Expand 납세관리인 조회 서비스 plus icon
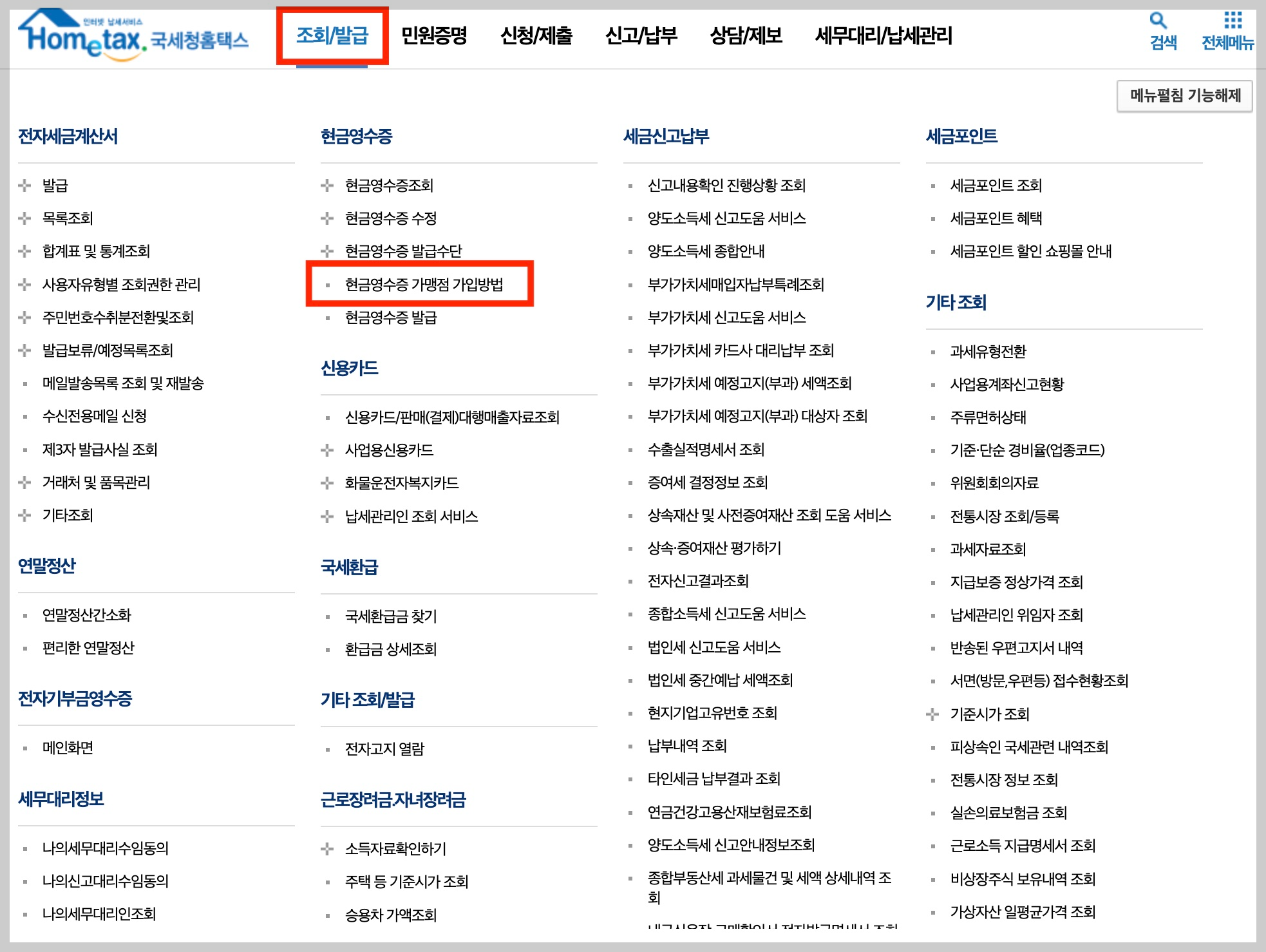1266x952 pixels. [x=327, y=517]
